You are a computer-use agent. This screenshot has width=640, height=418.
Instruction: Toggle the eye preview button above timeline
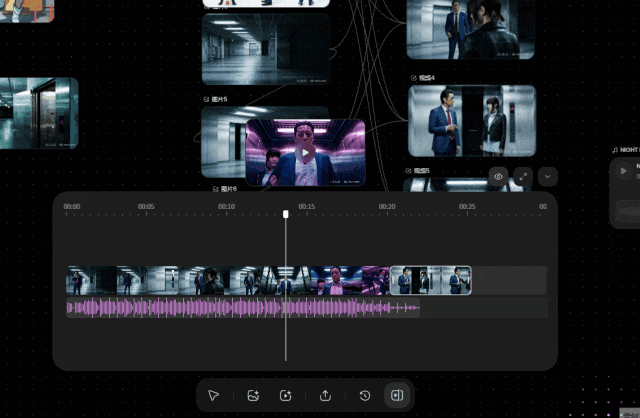[498, 177]
